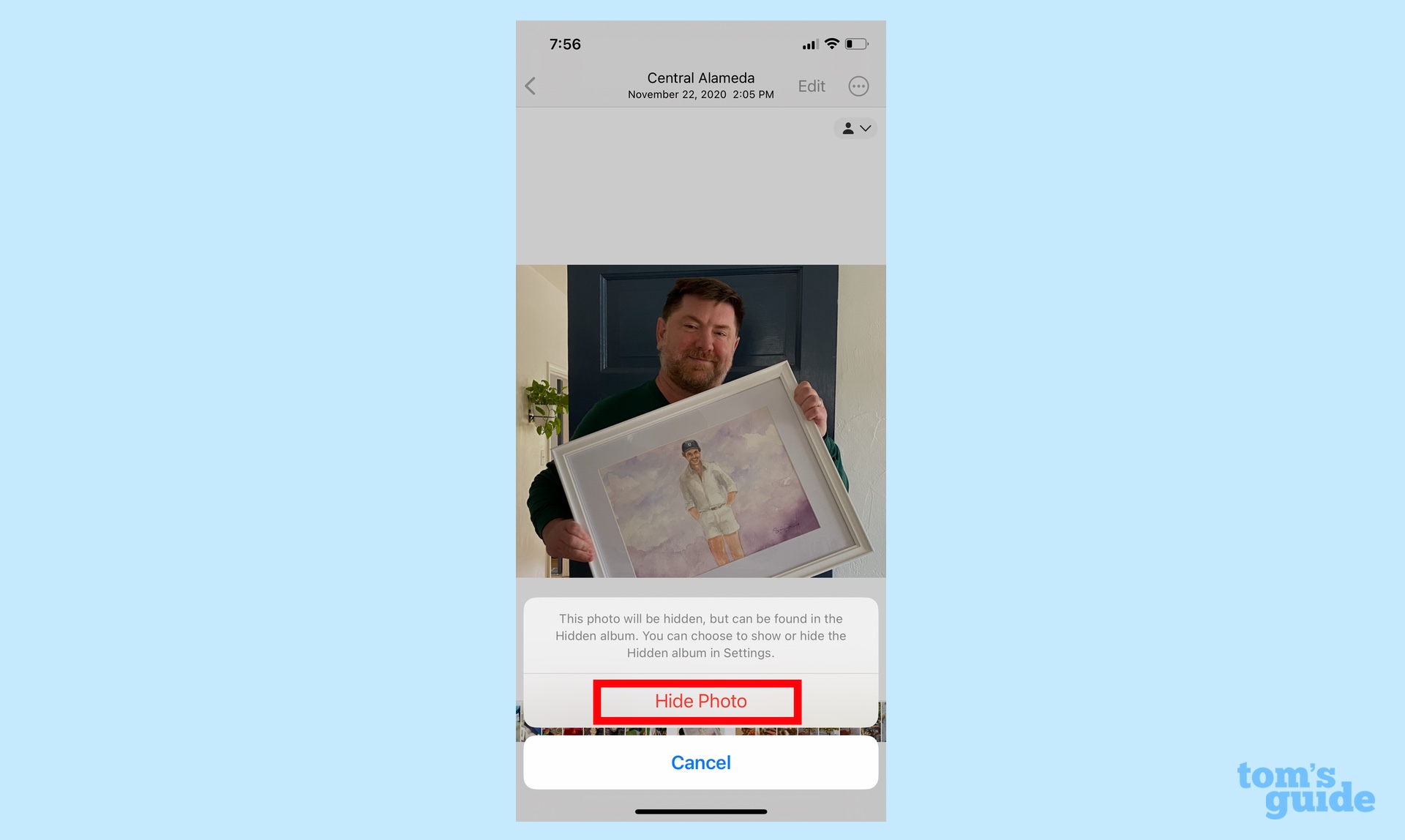The width and height of the screenshot is (1405, 840).
Task: View Central Alameda location label
Action: coord(701,78)
